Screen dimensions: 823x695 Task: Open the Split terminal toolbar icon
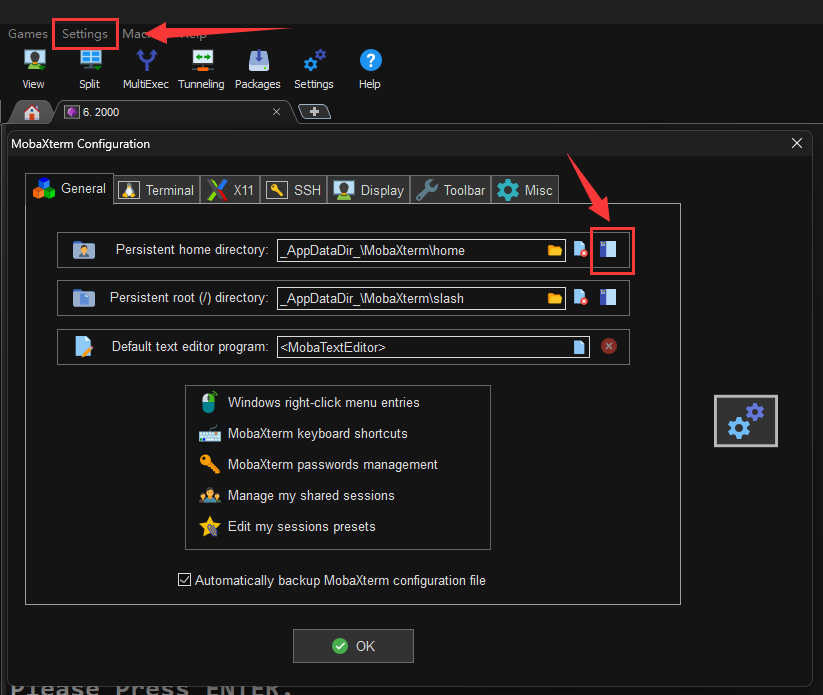90,68
